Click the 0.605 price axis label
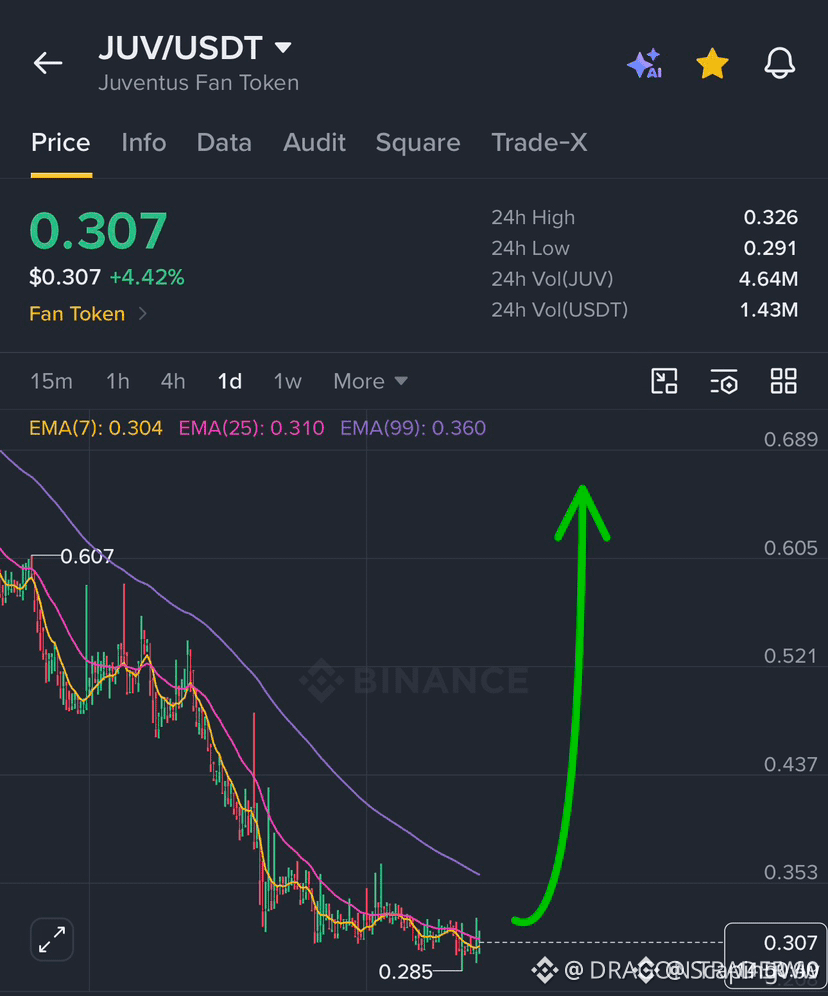828x996 pixels. click(x=791, y=548)
